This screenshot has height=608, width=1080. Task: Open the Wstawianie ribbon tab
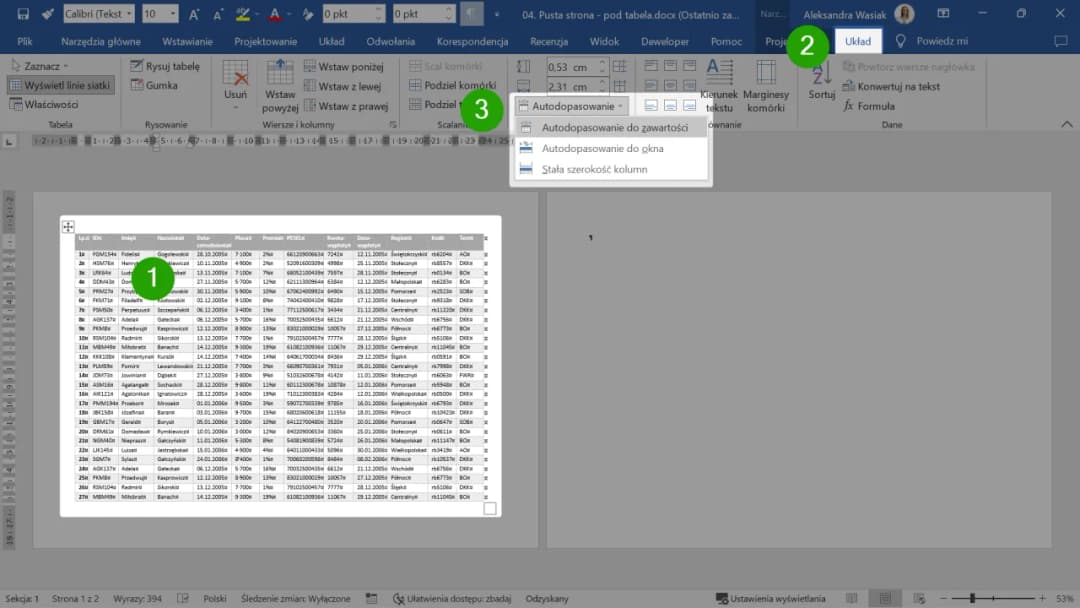(x=188, y=41)
